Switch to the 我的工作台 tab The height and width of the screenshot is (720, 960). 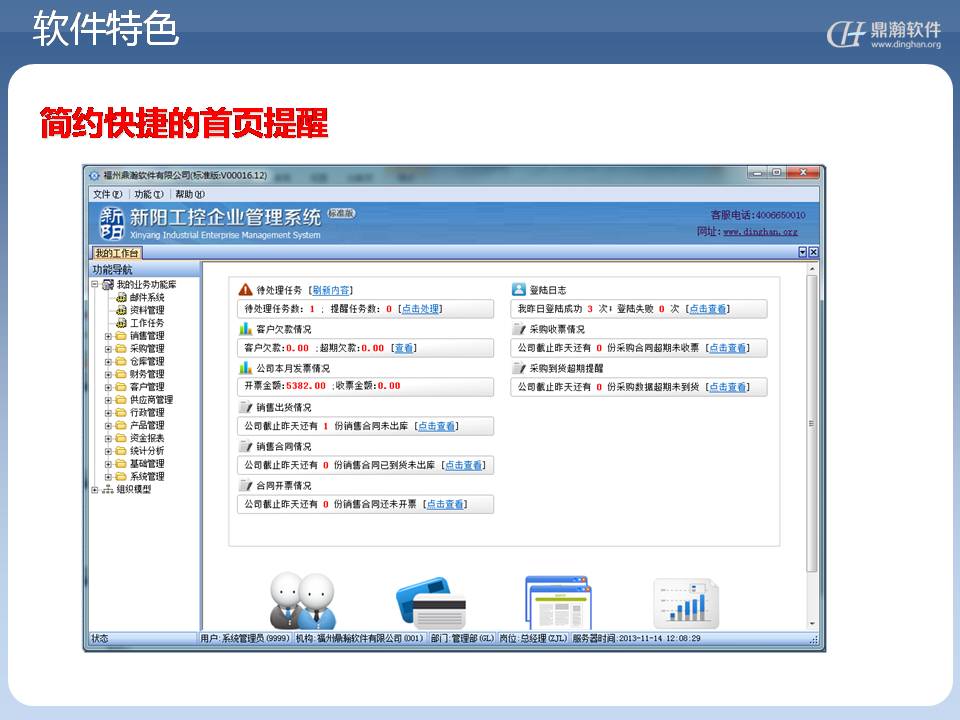click(117, 253)
